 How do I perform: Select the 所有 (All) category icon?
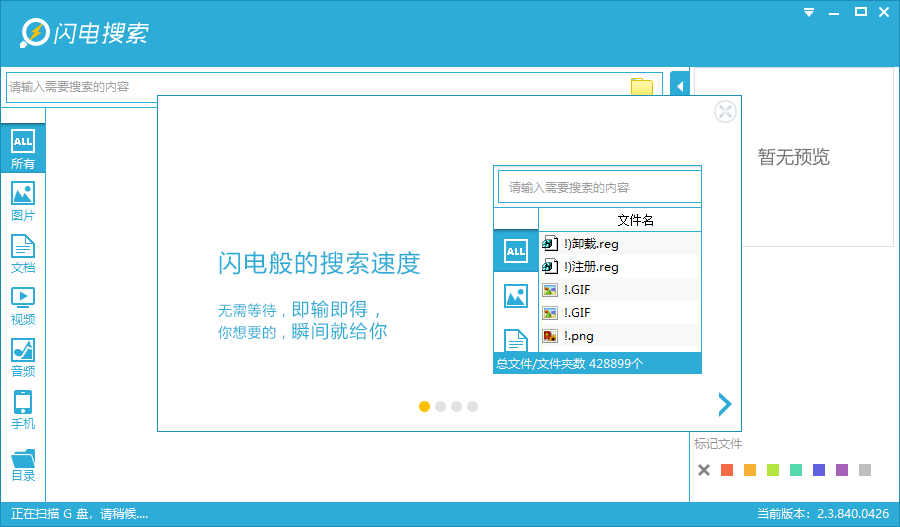(x=23, y=148)
